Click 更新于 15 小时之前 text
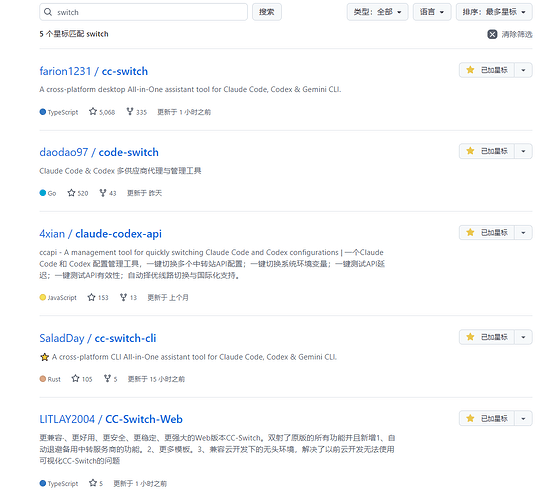This screenshot has width=558, height=499. coord(157,379)
